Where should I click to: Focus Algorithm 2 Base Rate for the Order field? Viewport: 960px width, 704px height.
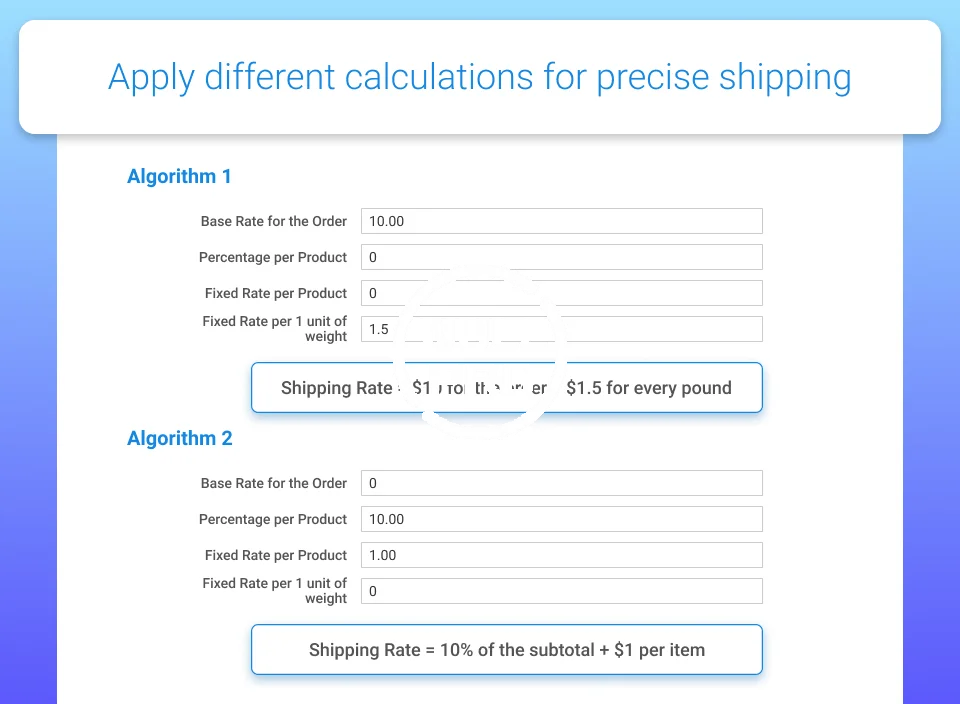click(x=561, y=483)
